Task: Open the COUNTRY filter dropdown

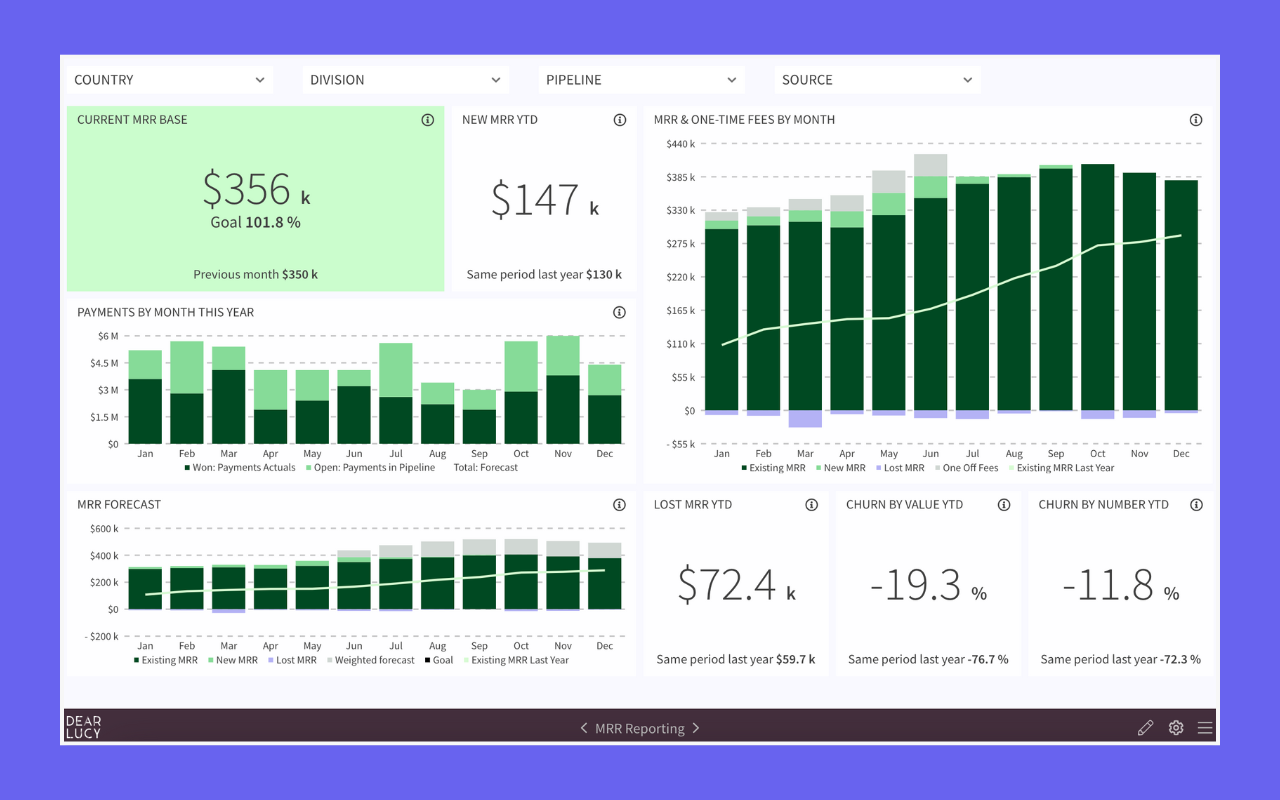Action: tap(170, 79)
